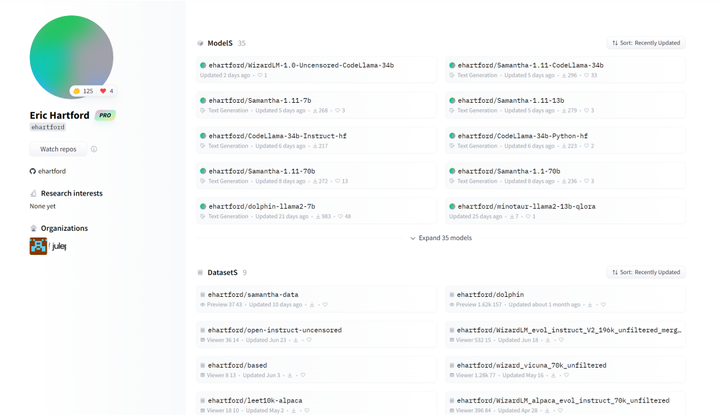Click the Models cube icon
Screen dimensions: 720x415
(200, 43)
